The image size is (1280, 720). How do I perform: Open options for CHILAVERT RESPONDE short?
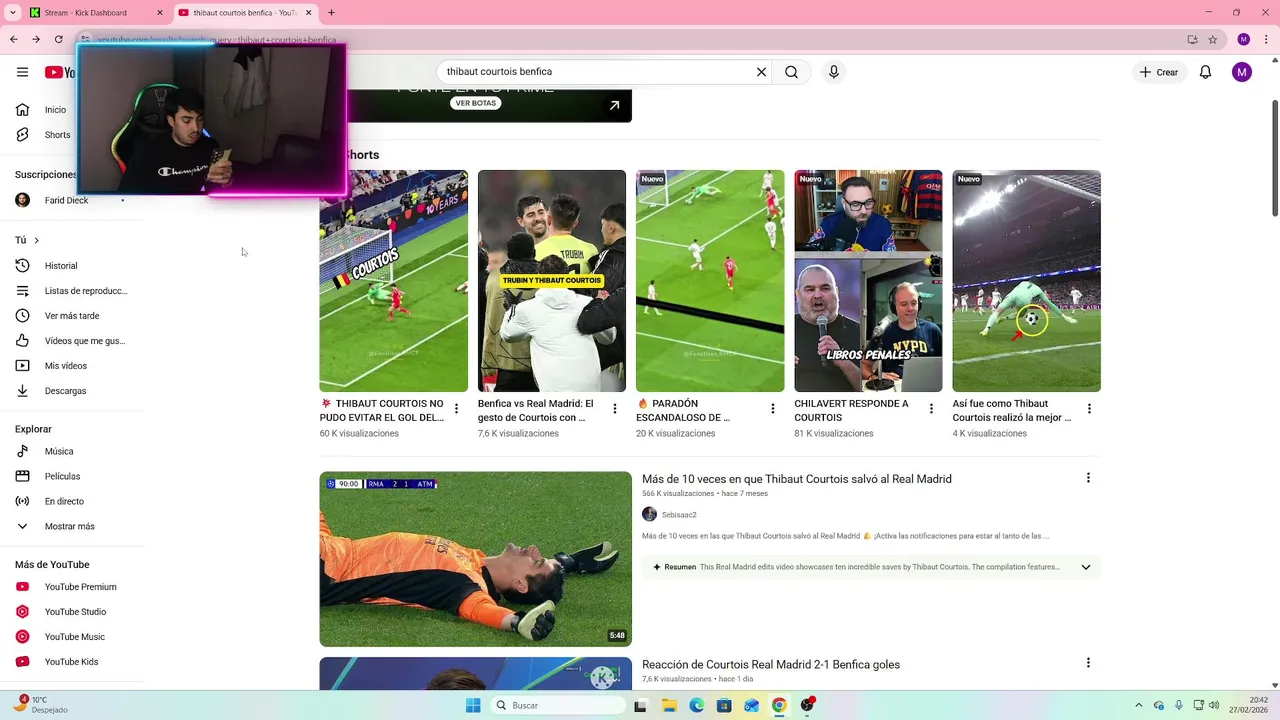coord(931,409)
